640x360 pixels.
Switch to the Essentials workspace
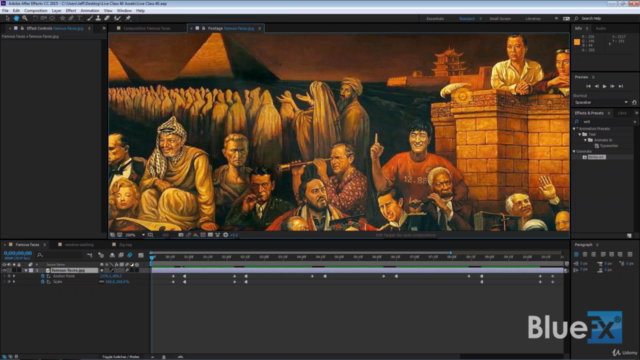pyautogui.click(x=435, y=19)
